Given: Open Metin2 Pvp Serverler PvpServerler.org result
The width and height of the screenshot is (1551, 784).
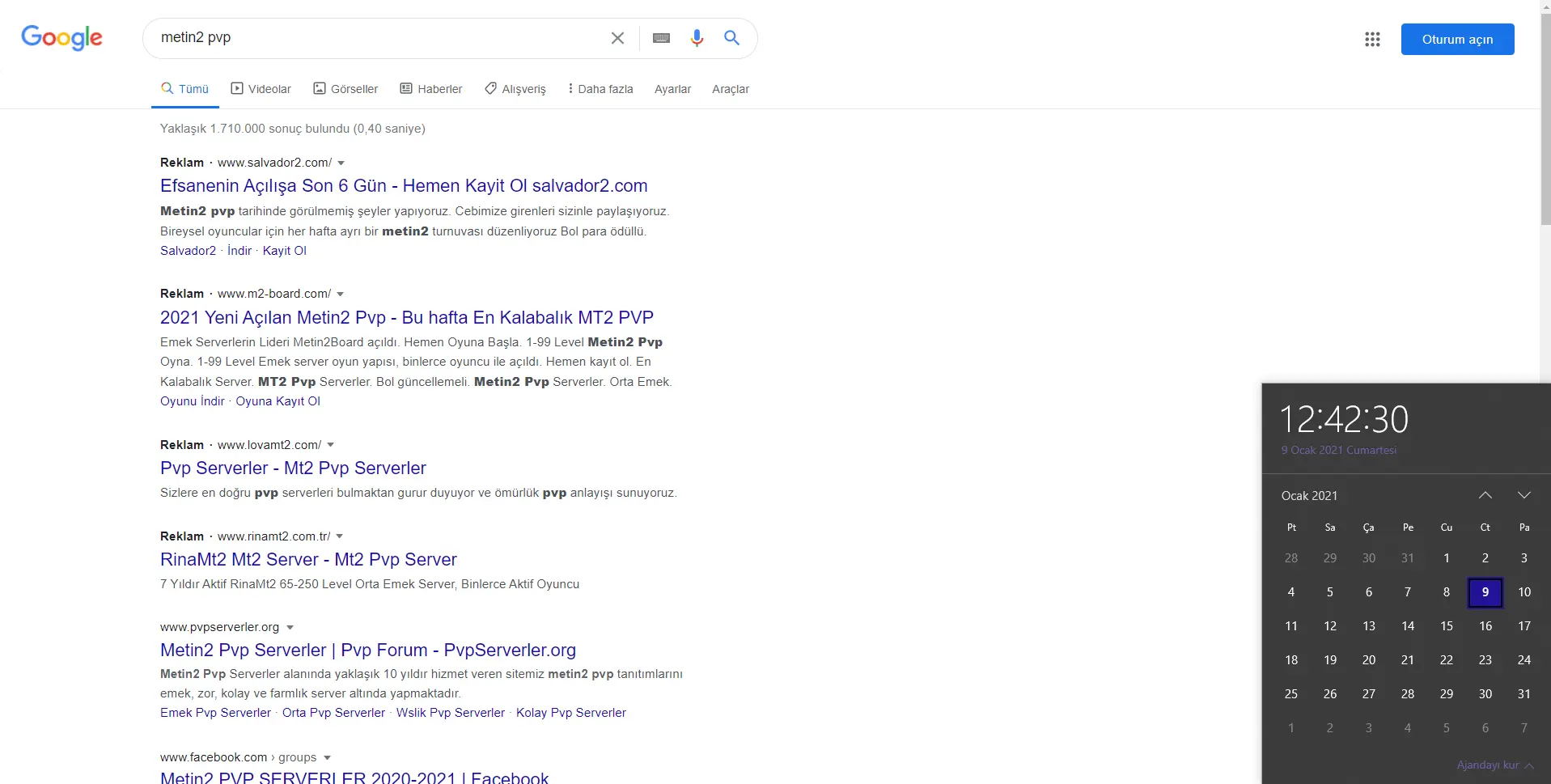Looking at the screenshot, I should (368, 651).
